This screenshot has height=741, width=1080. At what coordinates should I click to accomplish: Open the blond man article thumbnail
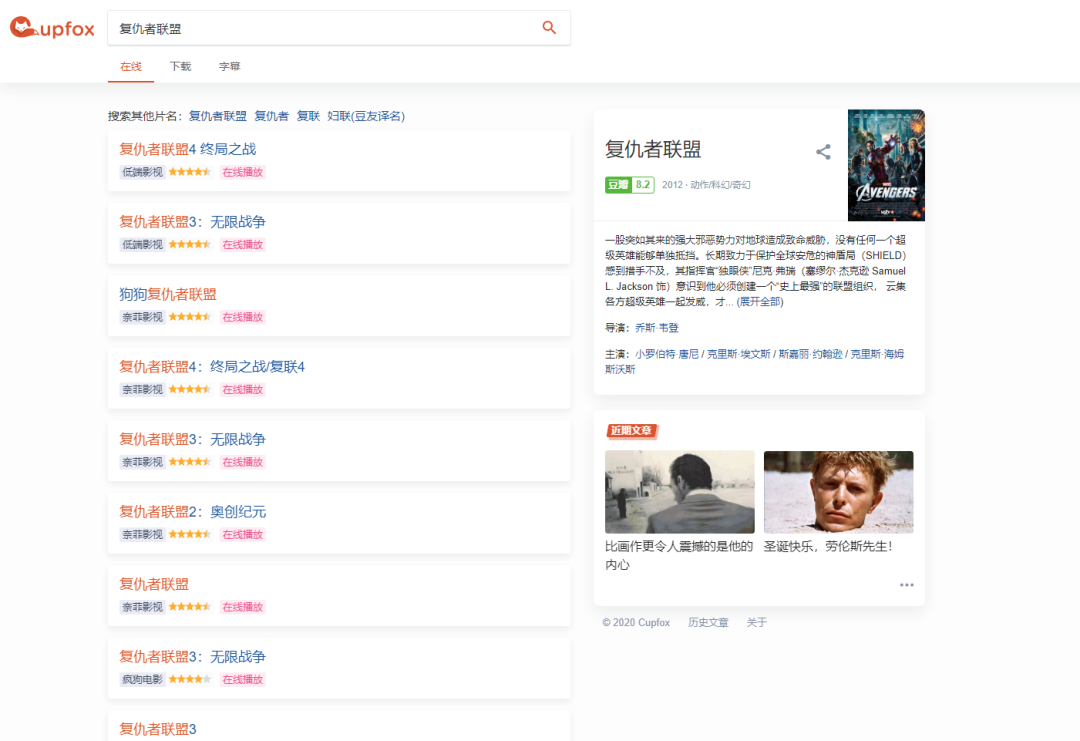point(838,492)
